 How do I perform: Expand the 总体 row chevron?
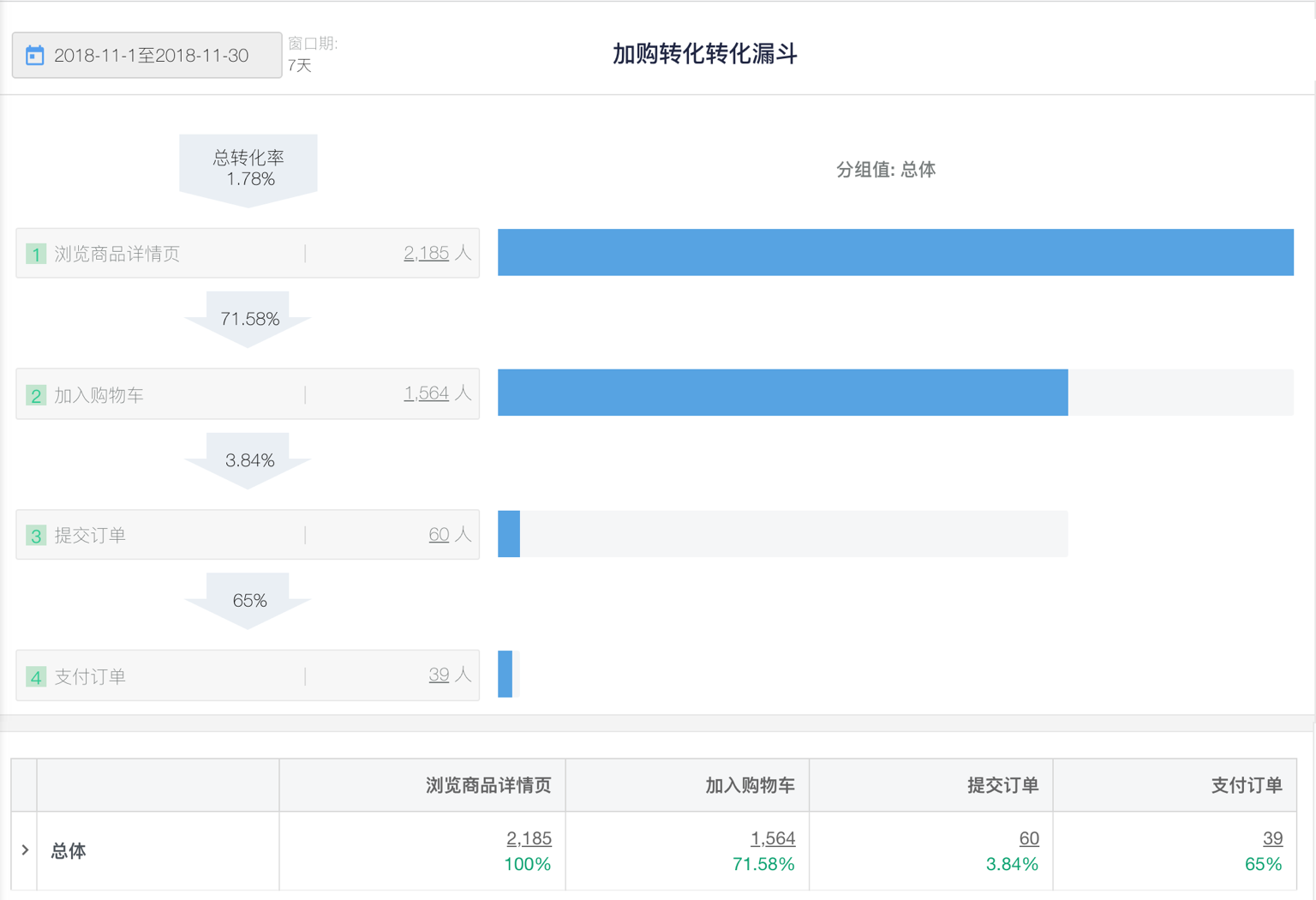pos(25,850)
